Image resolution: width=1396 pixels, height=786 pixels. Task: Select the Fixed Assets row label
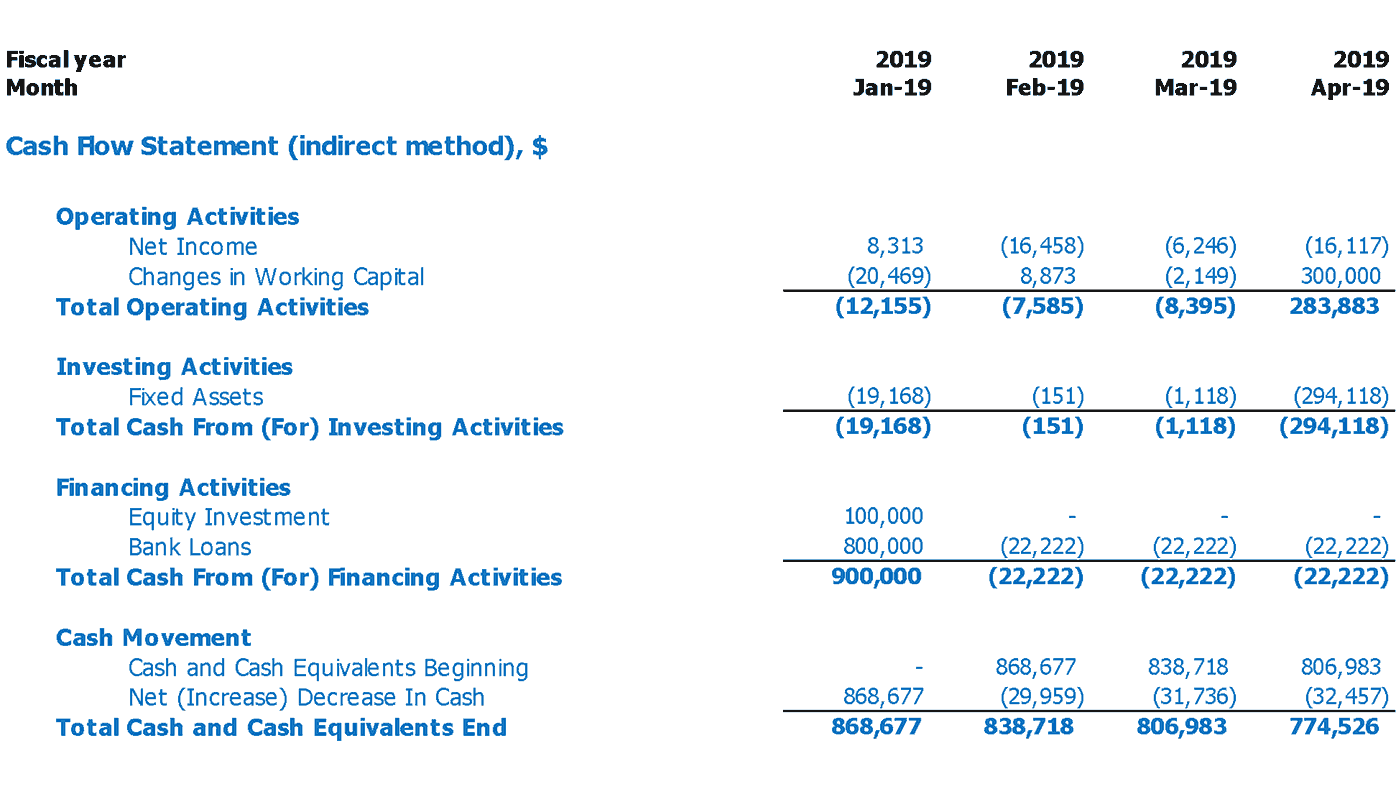[x=196, y=397]
